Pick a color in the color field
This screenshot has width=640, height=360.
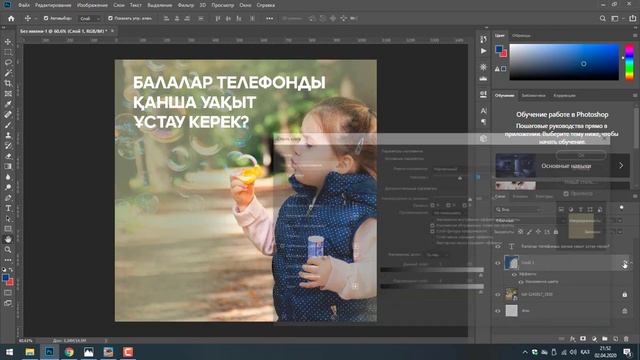pos(564,62)
